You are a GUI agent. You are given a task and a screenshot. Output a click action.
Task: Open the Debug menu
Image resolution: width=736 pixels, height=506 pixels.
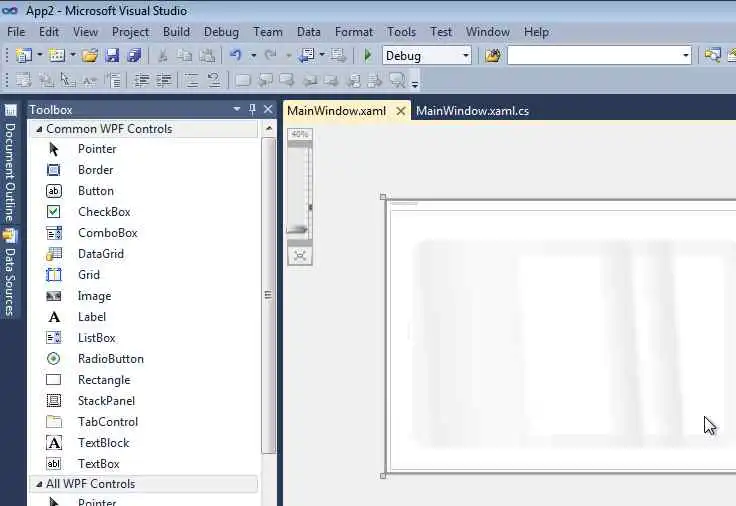tap(221, 32)
